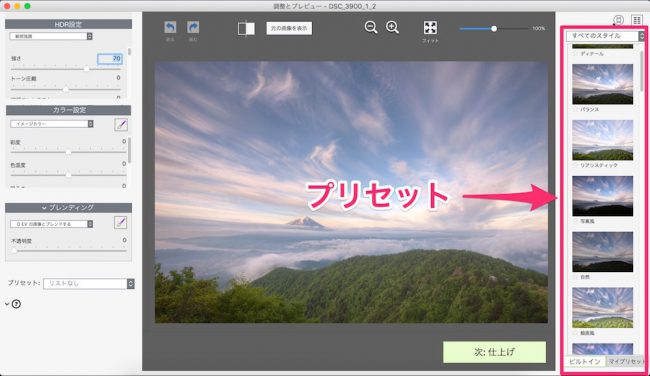Click the 強さ value field showing 70
This screenshot has width=650, height=376.
click(x=110, y=59)
